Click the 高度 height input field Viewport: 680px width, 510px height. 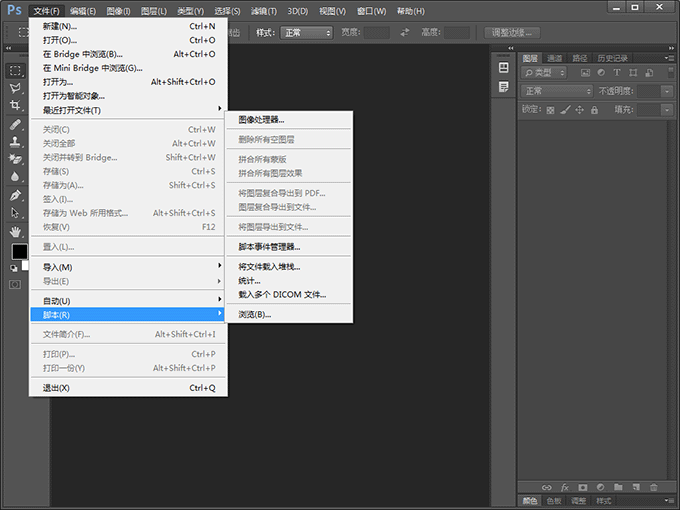click(457, 33)
